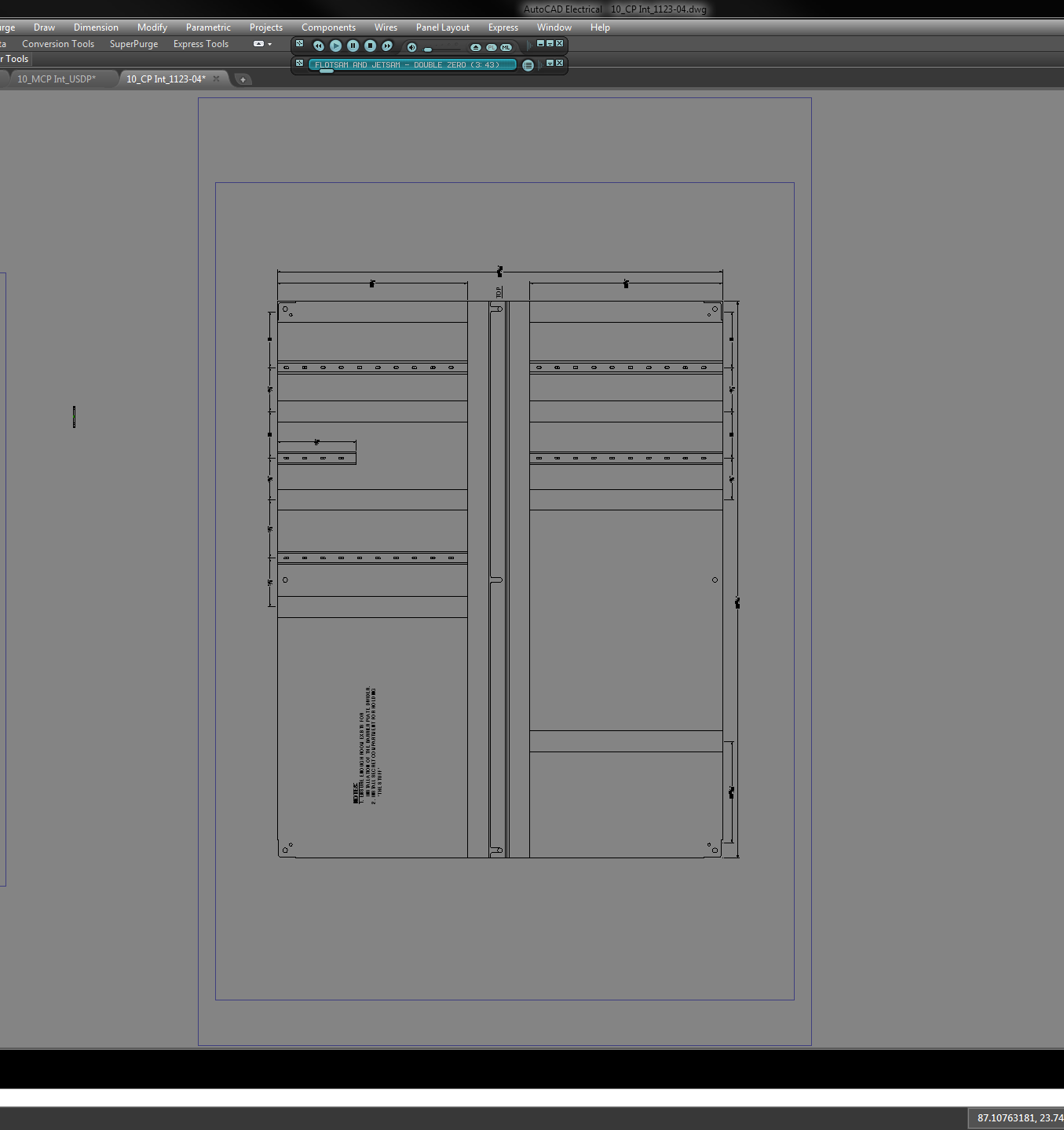Switch to the 10_CP Int_1123-04 drawing tab
The width and height of the screenshot is (1064, 1130).
tap(166, 79)
